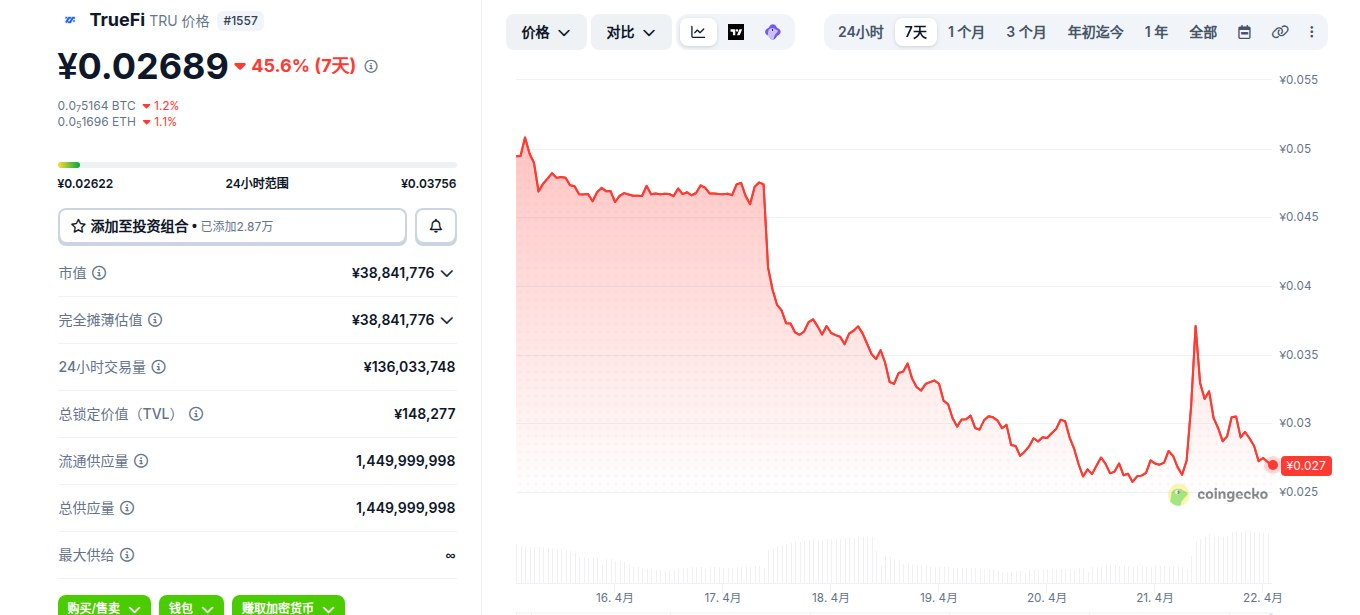The width and height of the screenshot is (1360, 615).
Task: Click the ¥0.027 current price marker
Action: point(1306,465)
